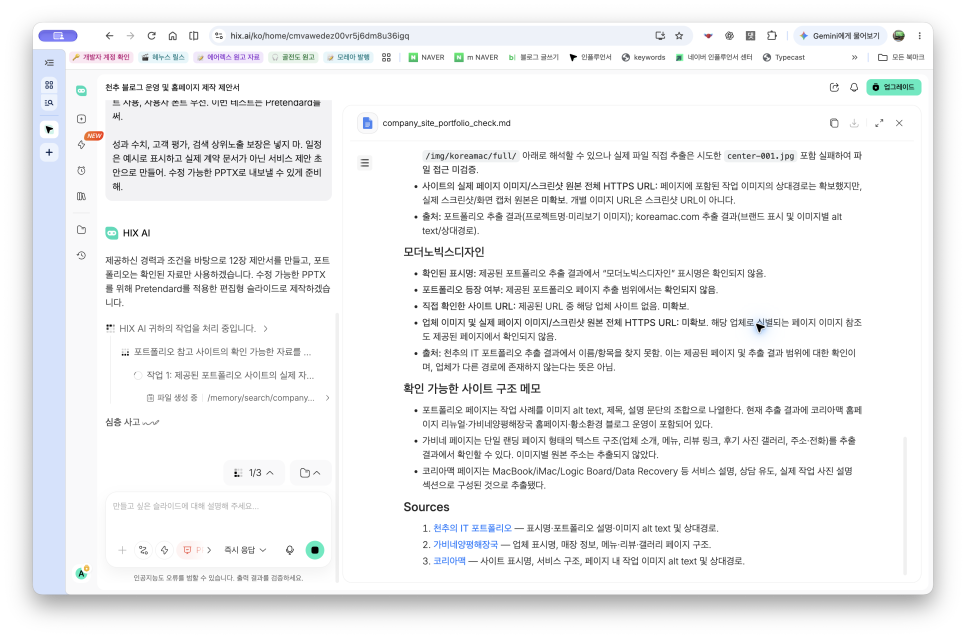Open the 천추의 IT 포트폴리오 source link

click(x=472, y=528)
